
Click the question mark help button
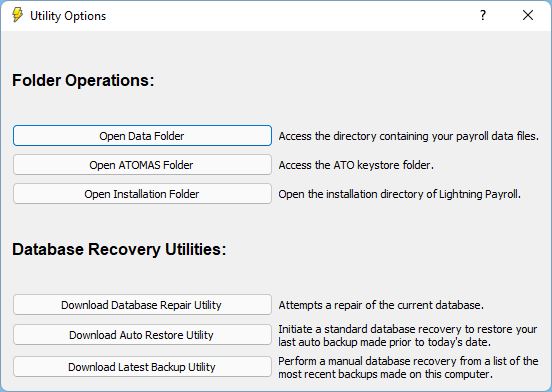pyautogui.click(x=483, y=15)
